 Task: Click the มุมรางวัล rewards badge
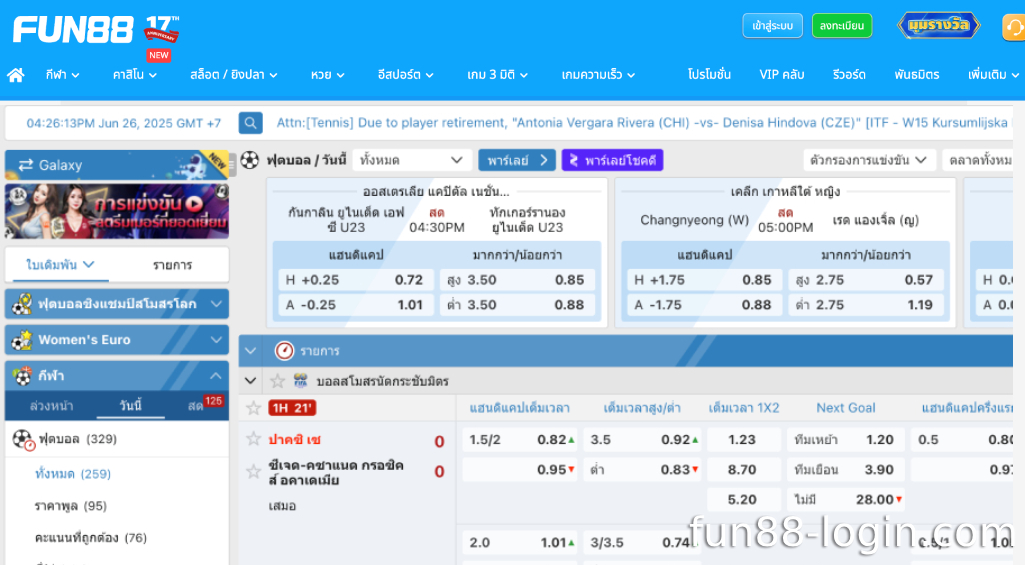[939, 26]
